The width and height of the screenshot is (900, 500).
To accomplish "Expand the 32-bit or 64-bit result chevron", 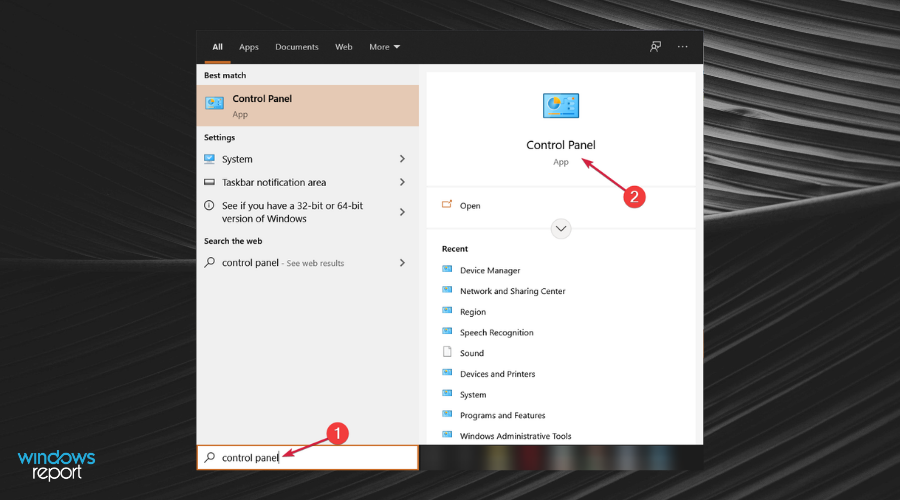I will pos(402,212).
